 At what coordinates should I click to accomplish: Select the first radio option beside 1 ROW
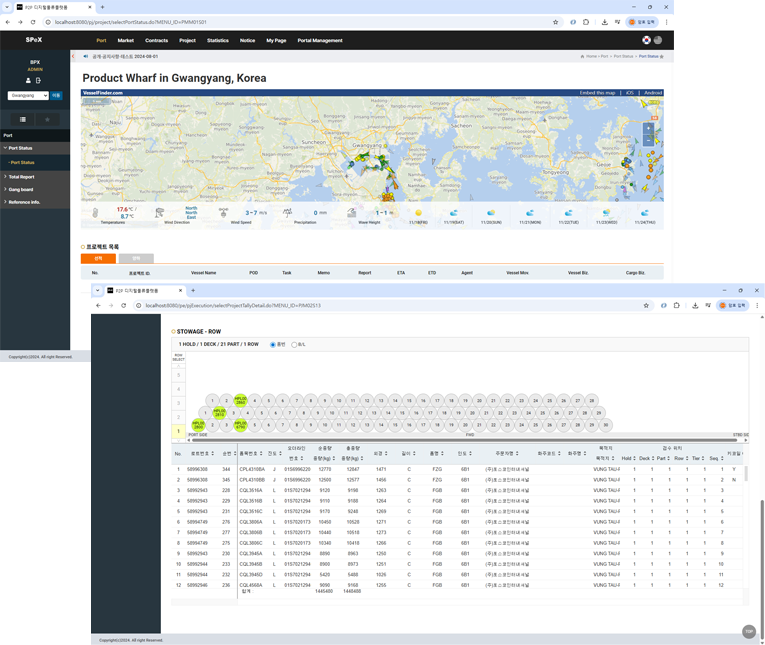pos(273,345)
